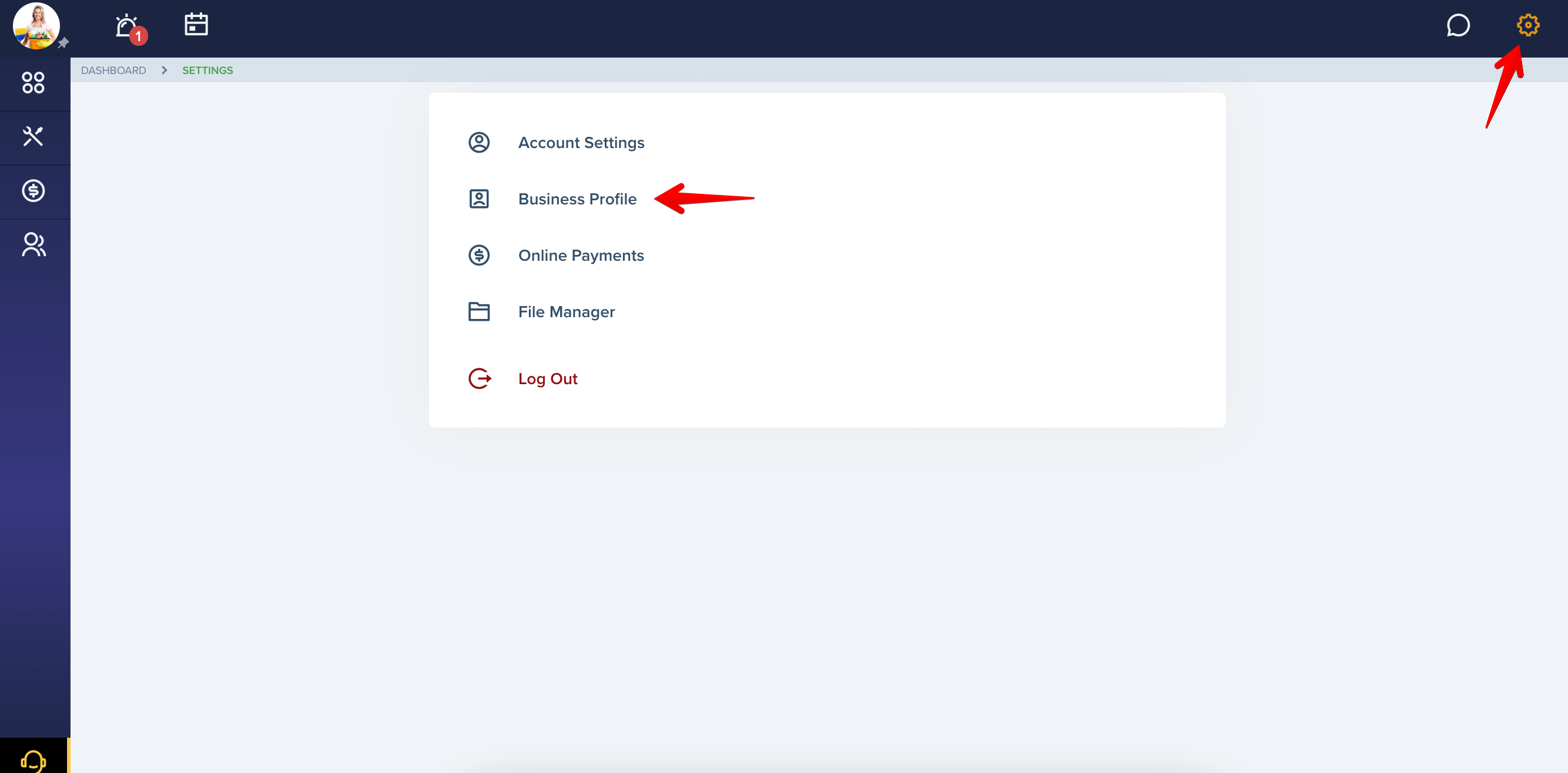Select Log Out
This screenshot has height=773, width=1568.
(547, 379)
